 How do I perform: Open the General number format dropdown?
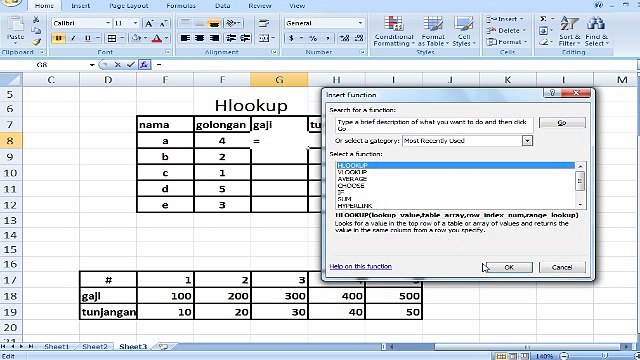point(360,23)
